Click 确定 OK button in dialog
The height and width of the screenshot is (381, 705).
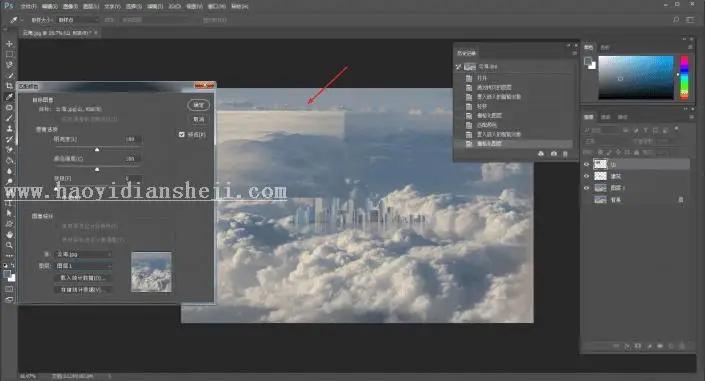tap(198, 105)
